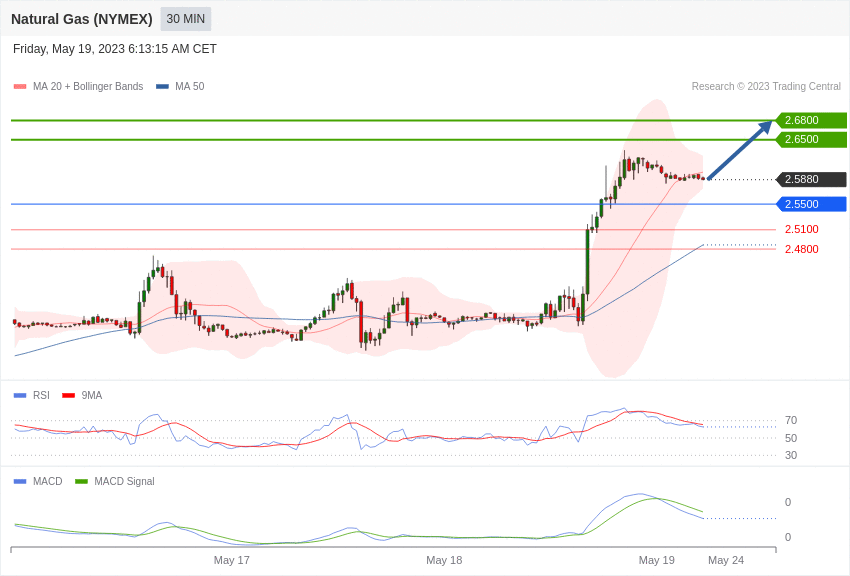Click the MACD blue legend swatch
This screenshot has height=576, width=850.
pos(20,481)
